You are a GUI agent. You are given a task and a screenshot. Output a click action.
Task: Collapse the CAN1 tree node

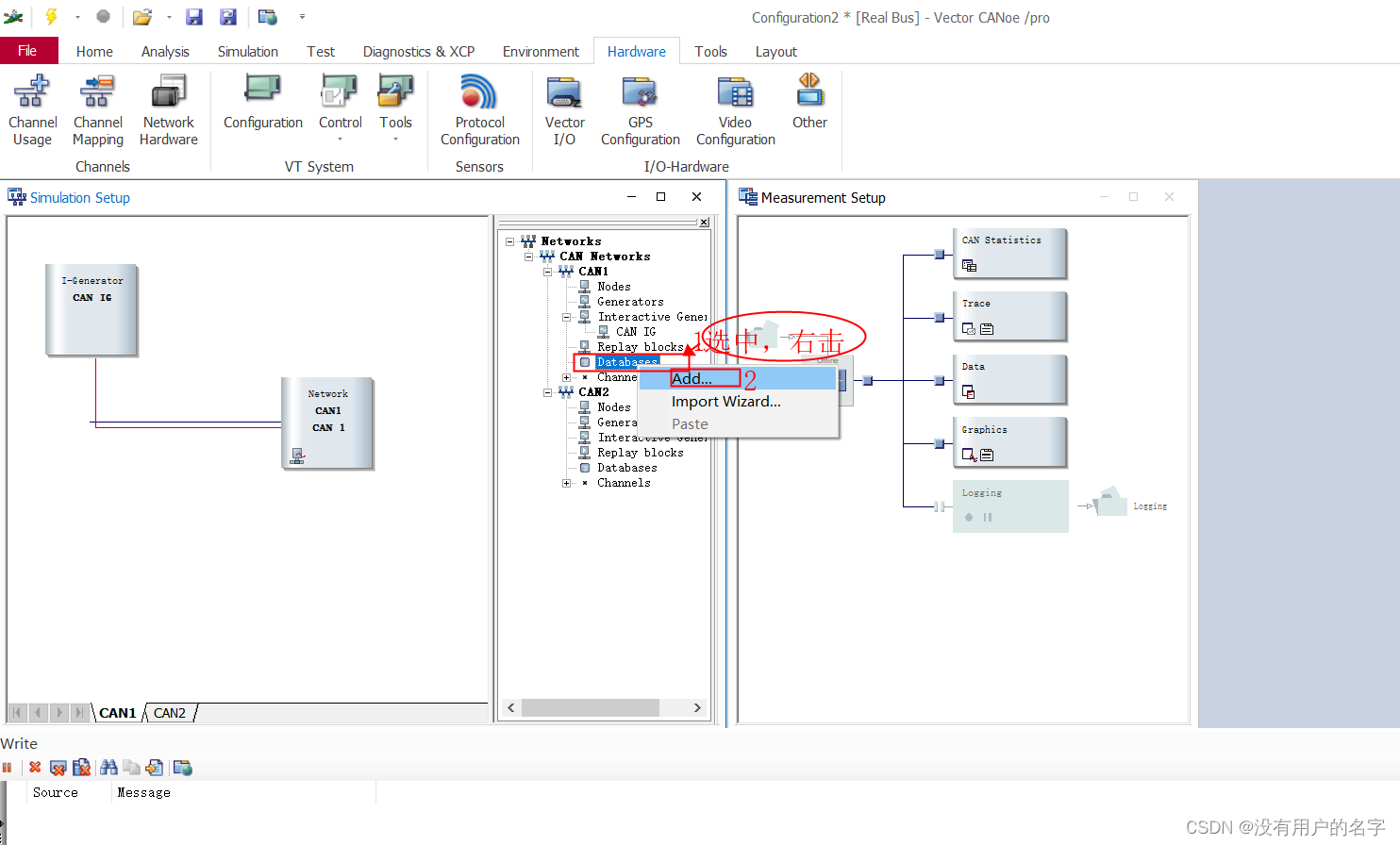[x=548, y=272]
